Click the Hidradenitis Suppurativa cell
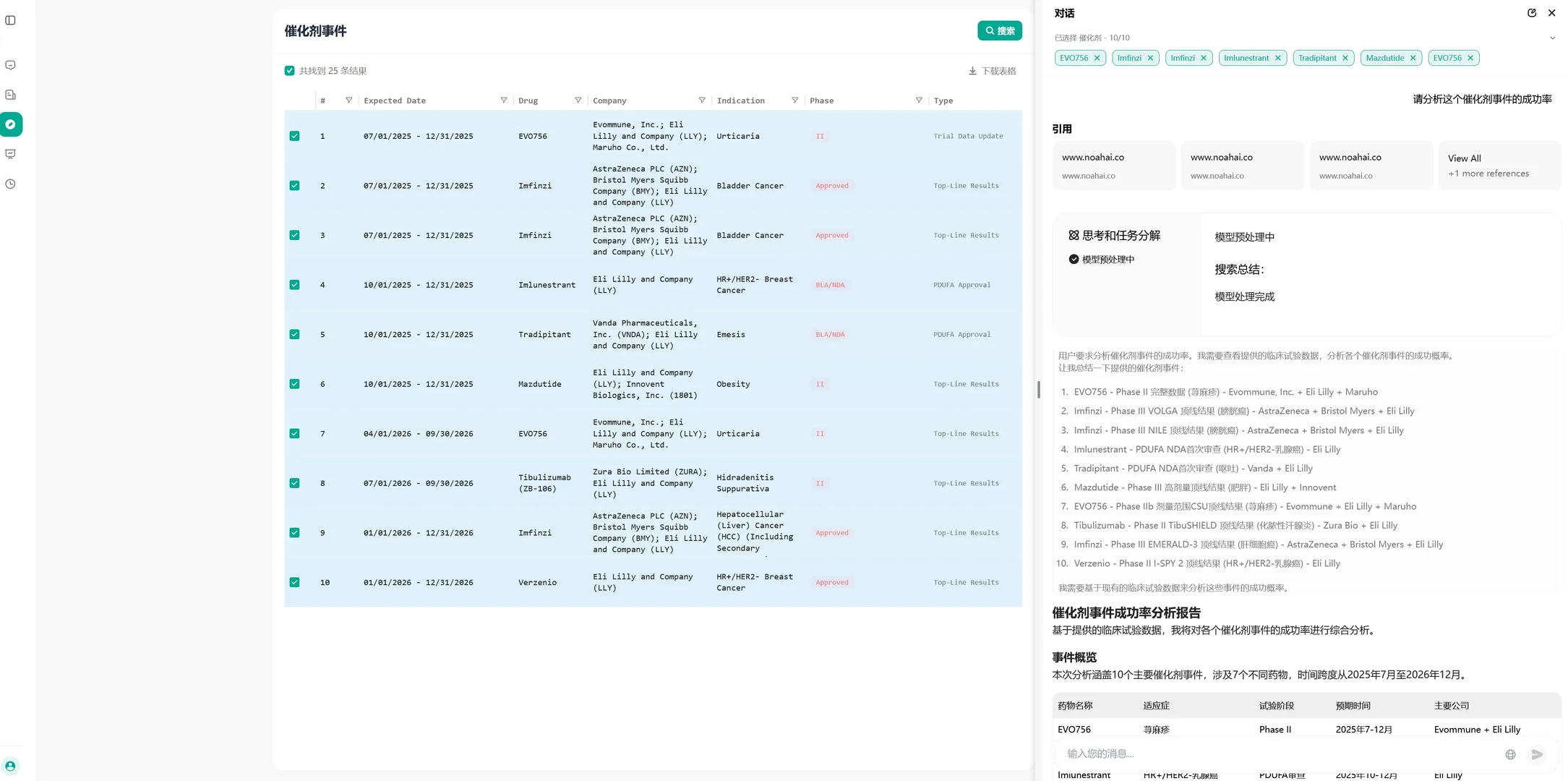Image resolution: width=1568 pixels, height=781 pixels. [745, 483]
